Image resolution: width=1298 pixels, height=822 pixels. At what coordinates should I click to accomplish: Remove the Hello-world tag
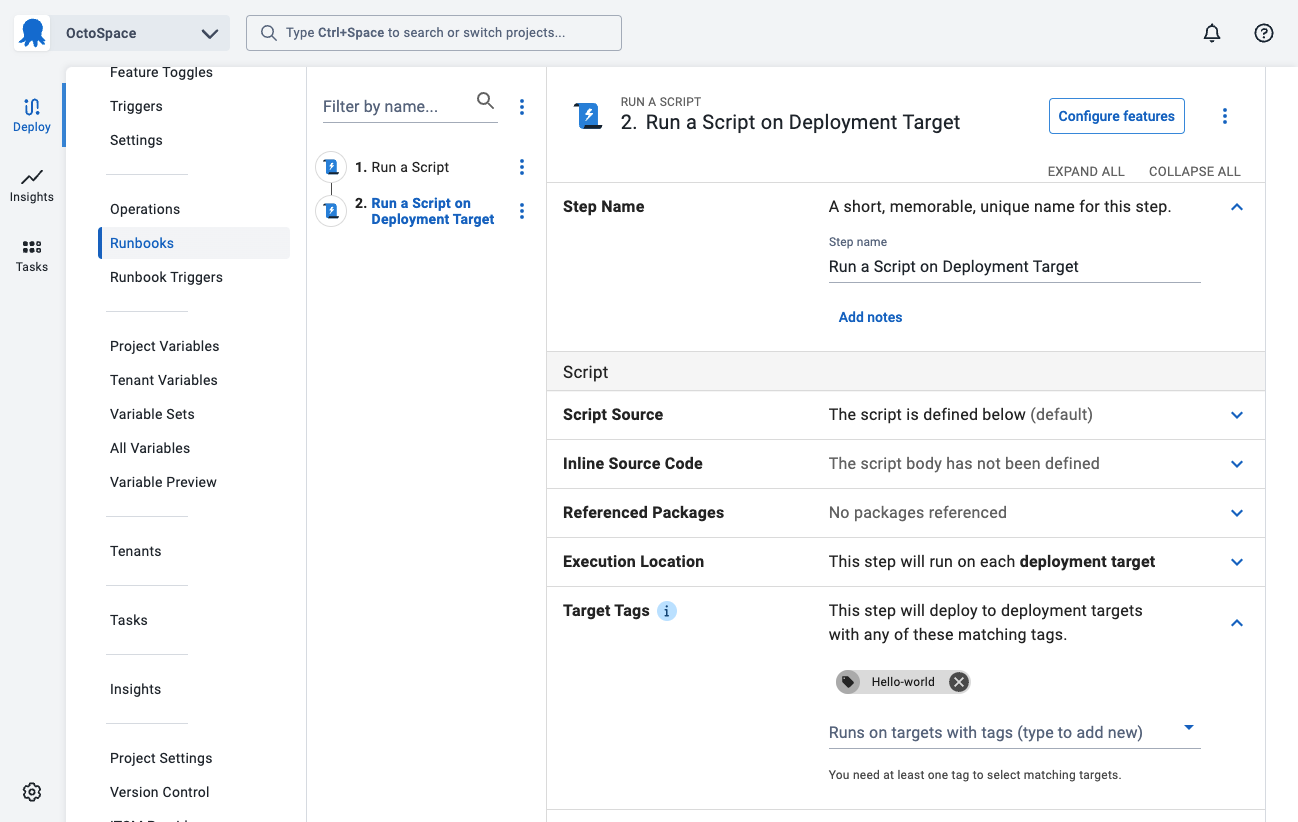tap(959, 682)
